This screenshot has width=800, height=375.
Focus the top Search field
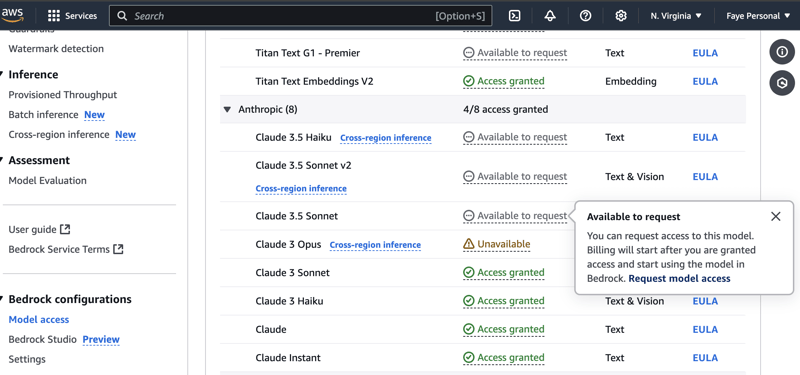[x=301, y=16]
